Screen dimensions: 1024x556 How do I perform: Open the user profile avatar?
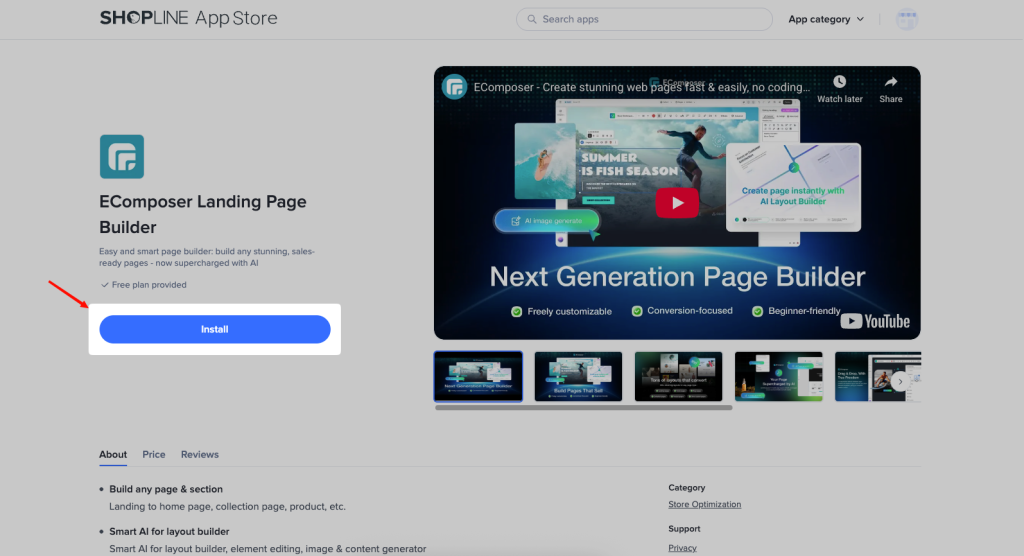point(906,19)
